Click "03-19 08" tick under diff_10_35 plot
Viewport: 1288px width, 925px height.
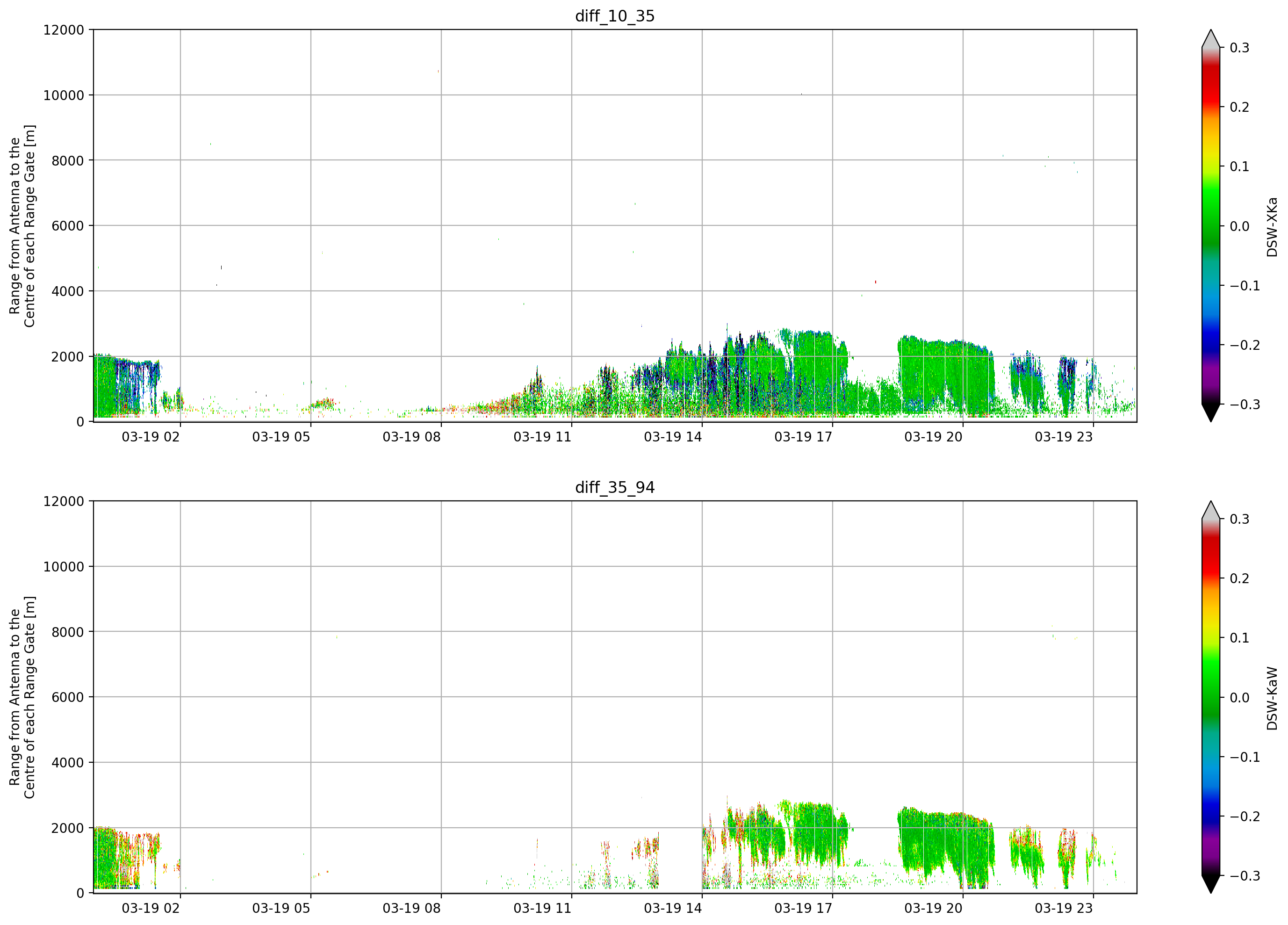tap(412, 437)
